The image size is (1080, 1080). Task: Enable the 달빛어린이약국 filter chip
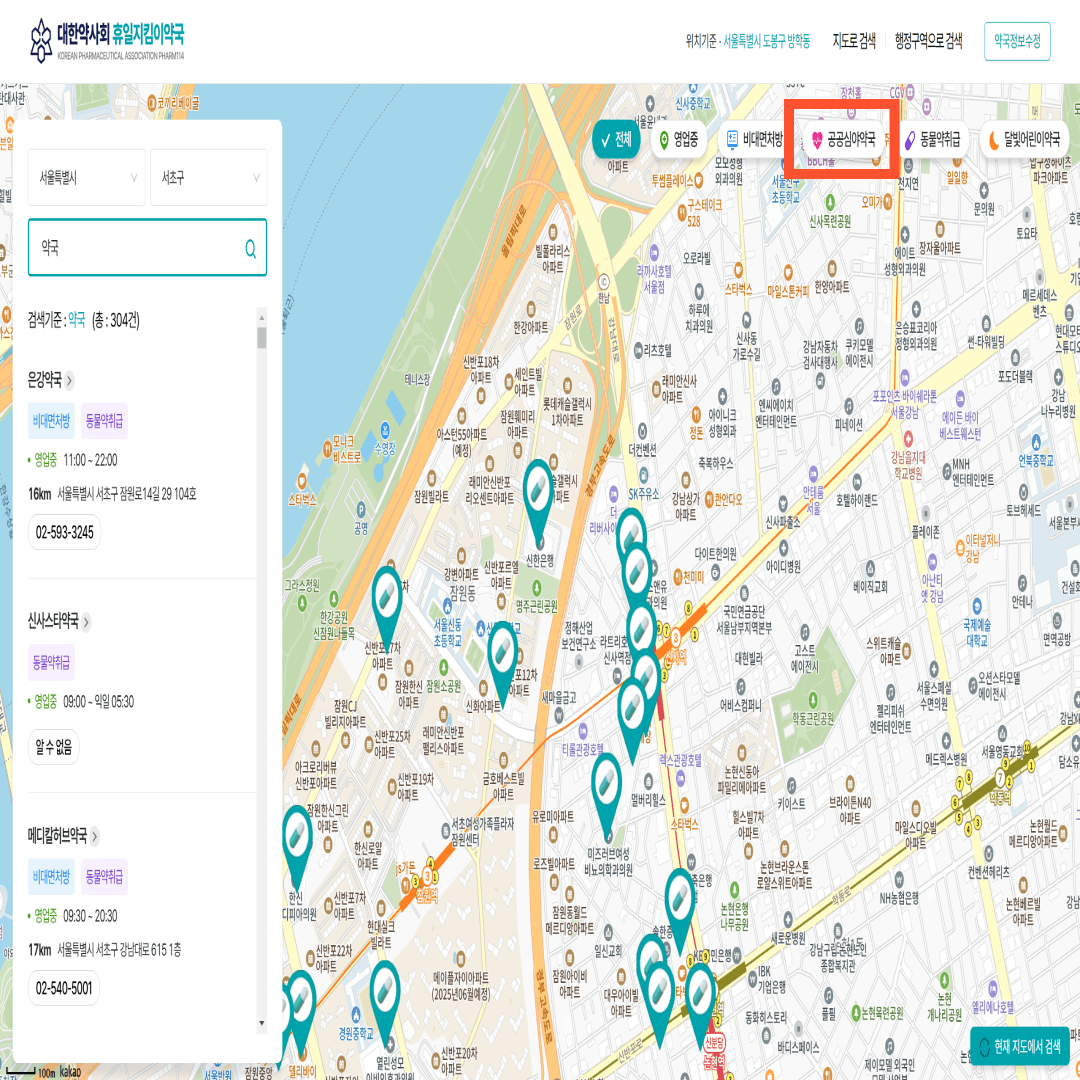click(1025, 140)
